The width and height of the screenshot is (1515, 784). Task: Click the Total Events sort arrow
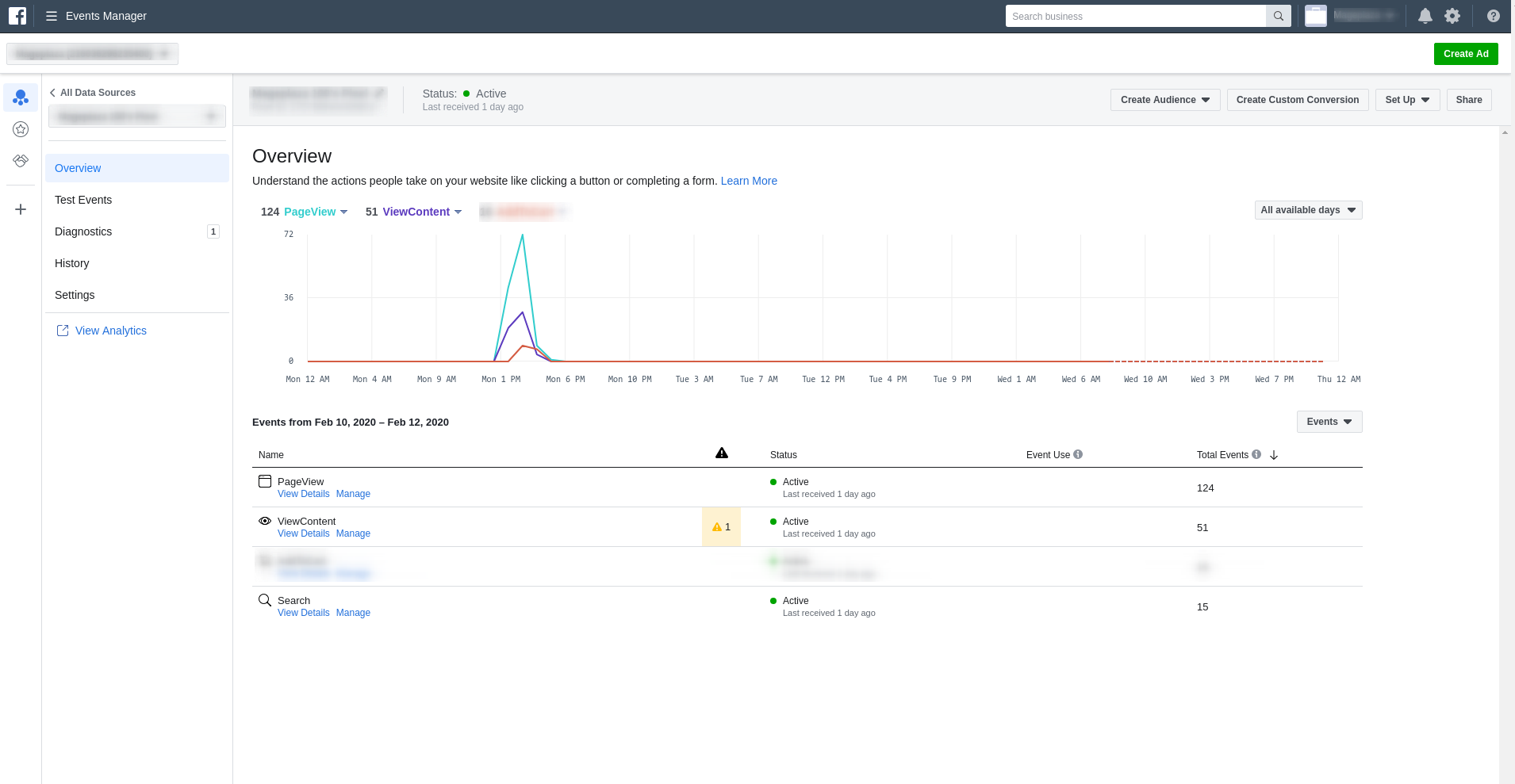click(x=1274, y=455)
